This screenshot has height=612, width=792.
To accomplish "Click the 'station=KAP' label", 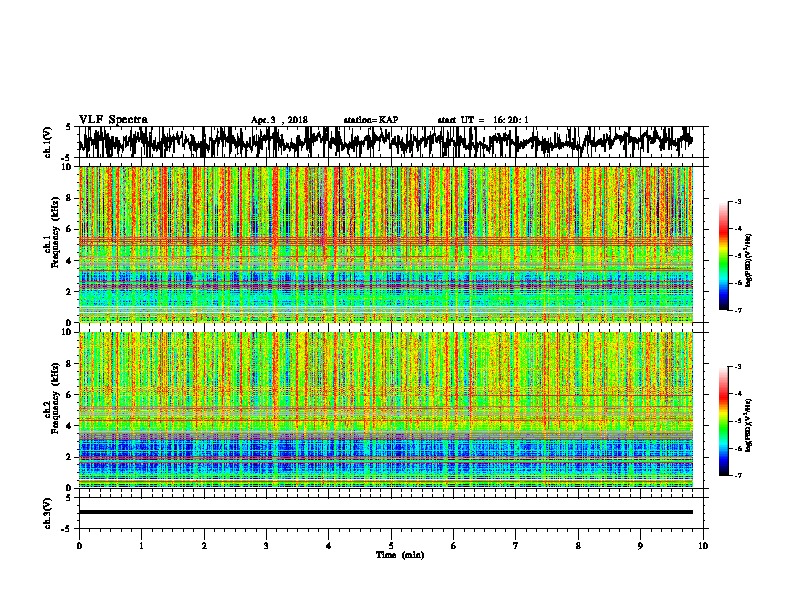I will coord(371,120).
